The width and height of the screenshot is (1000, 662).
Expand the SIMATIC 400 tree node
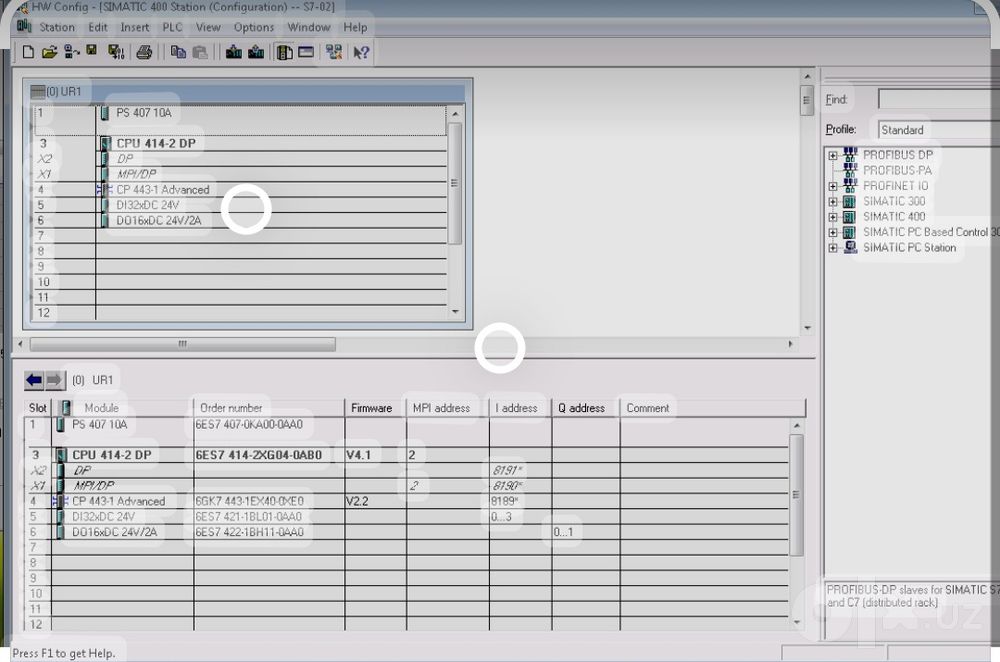pyautogui.click(x=833, y=217)
